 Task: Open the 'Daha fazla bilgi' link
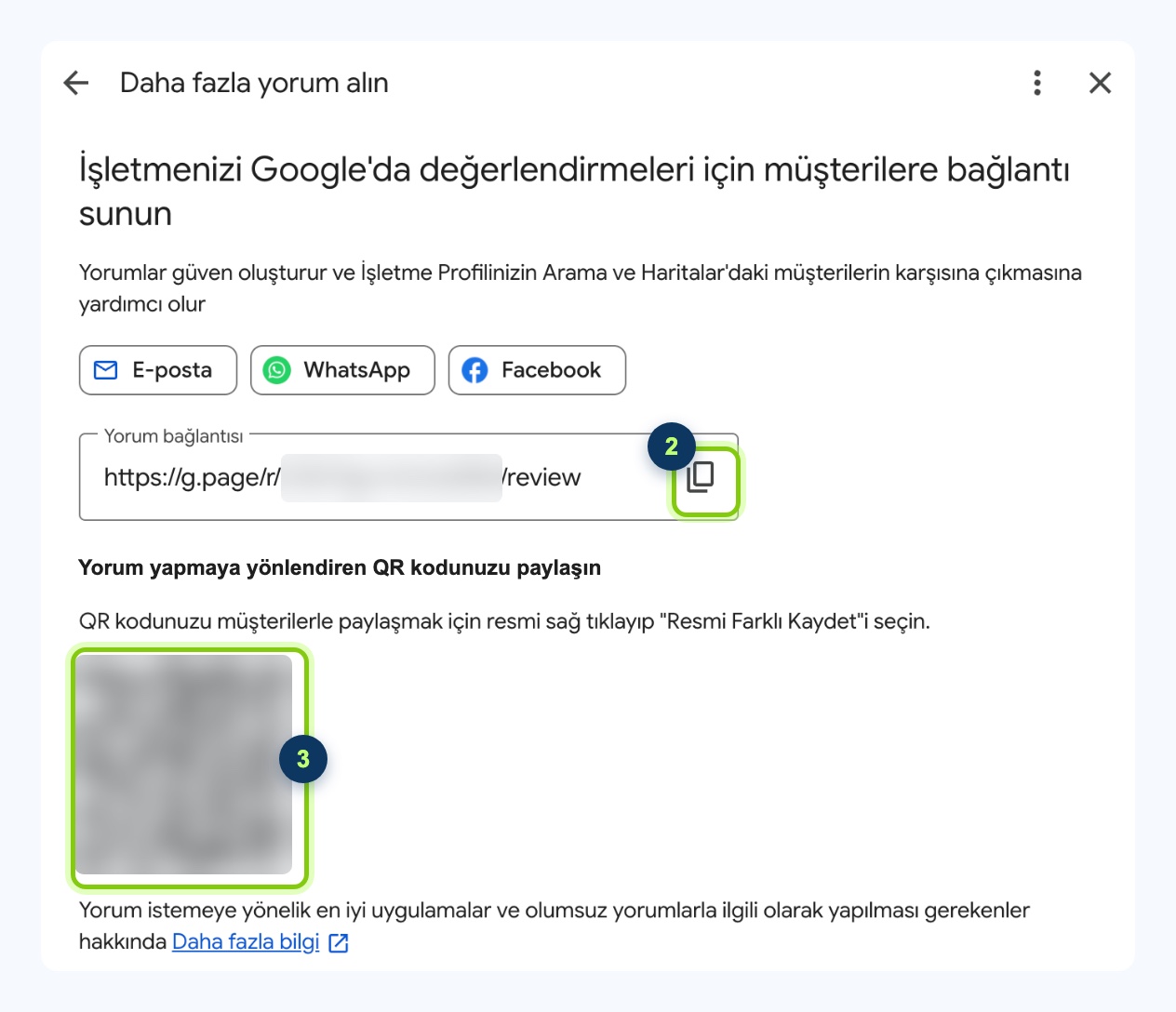pyautogui.click(x=246, y=941)
